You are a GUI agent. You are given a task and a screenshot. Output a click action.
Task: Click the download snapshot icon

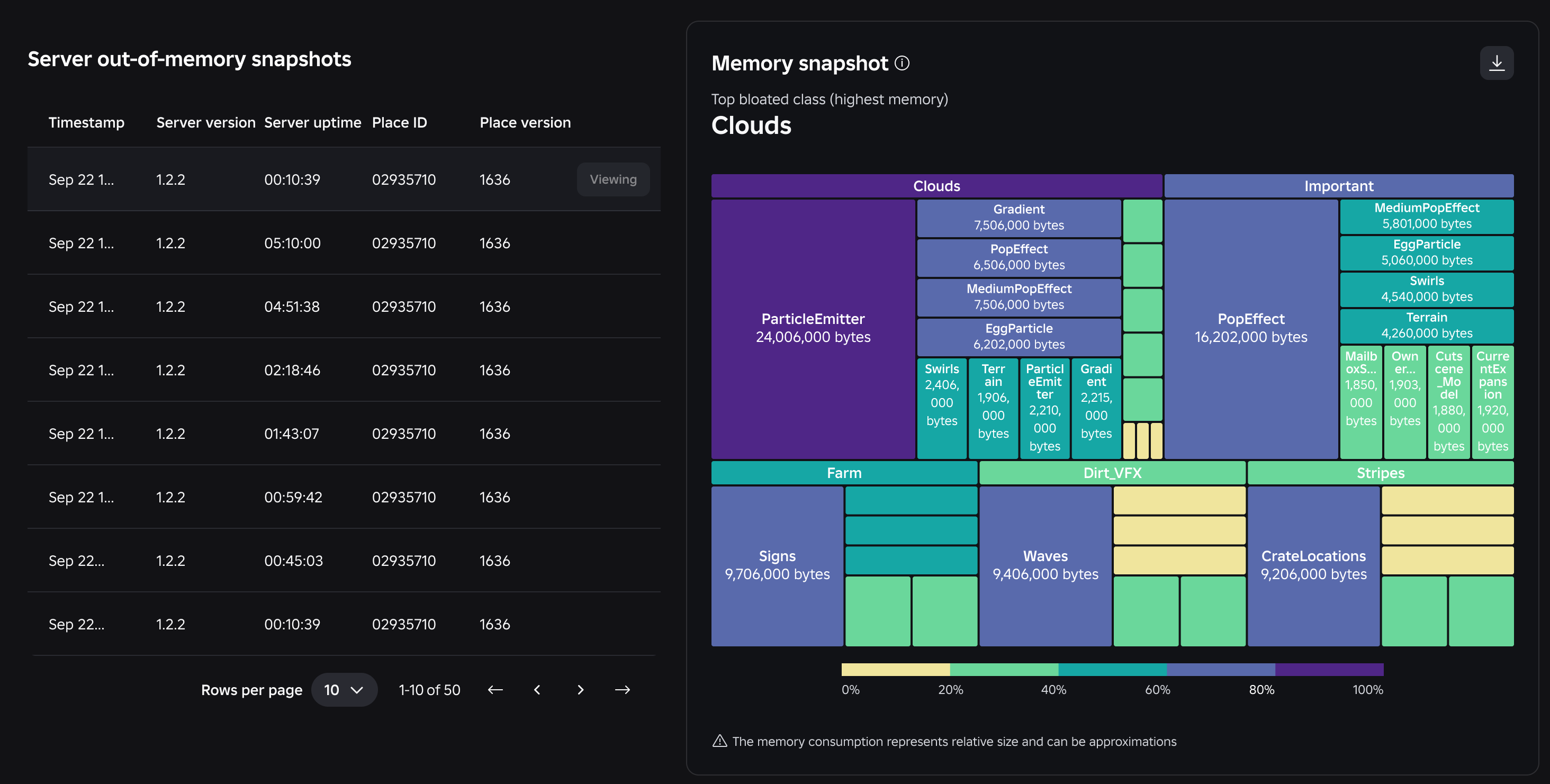point(1496,63)
